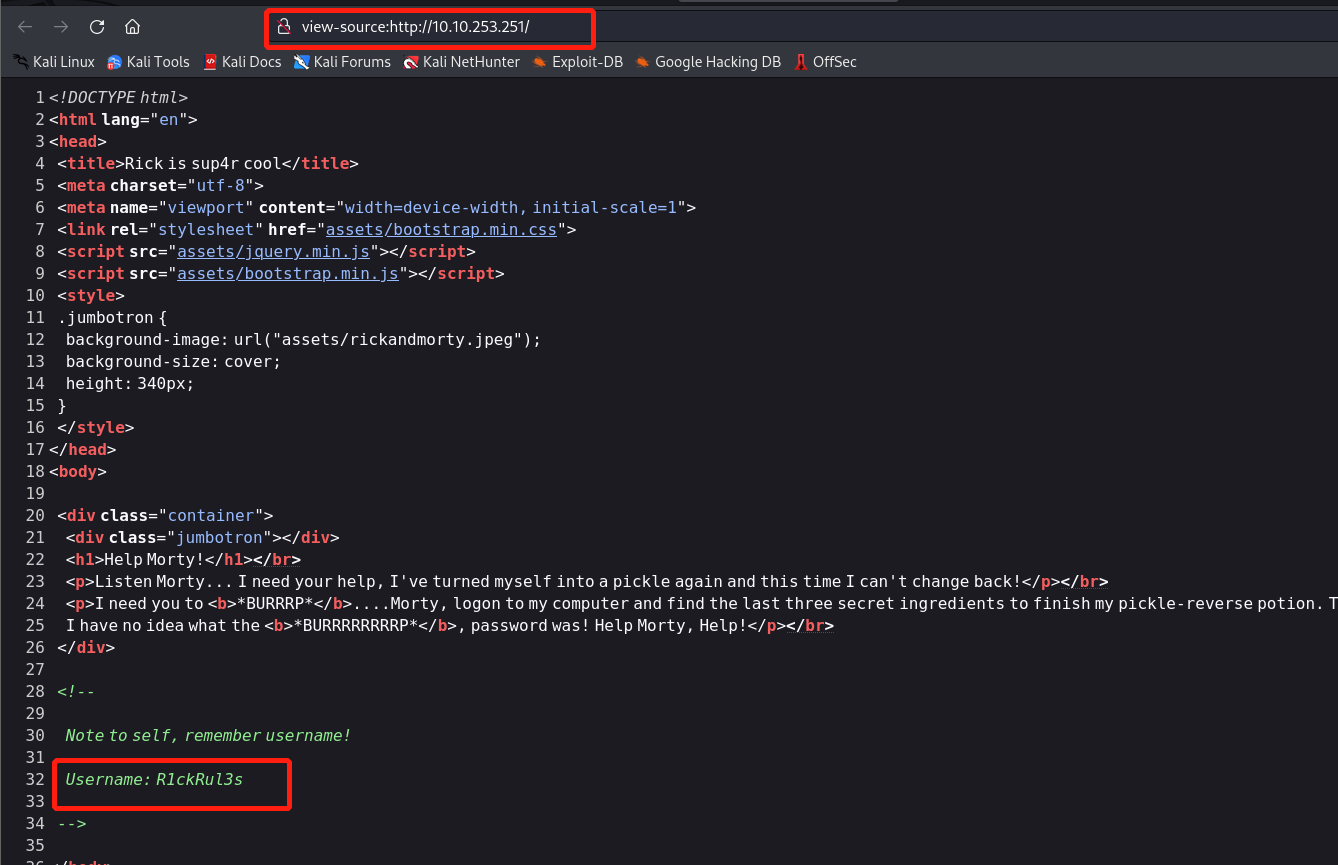
Task: Open the Kali Docs bookmark
Action: point(242,62)
